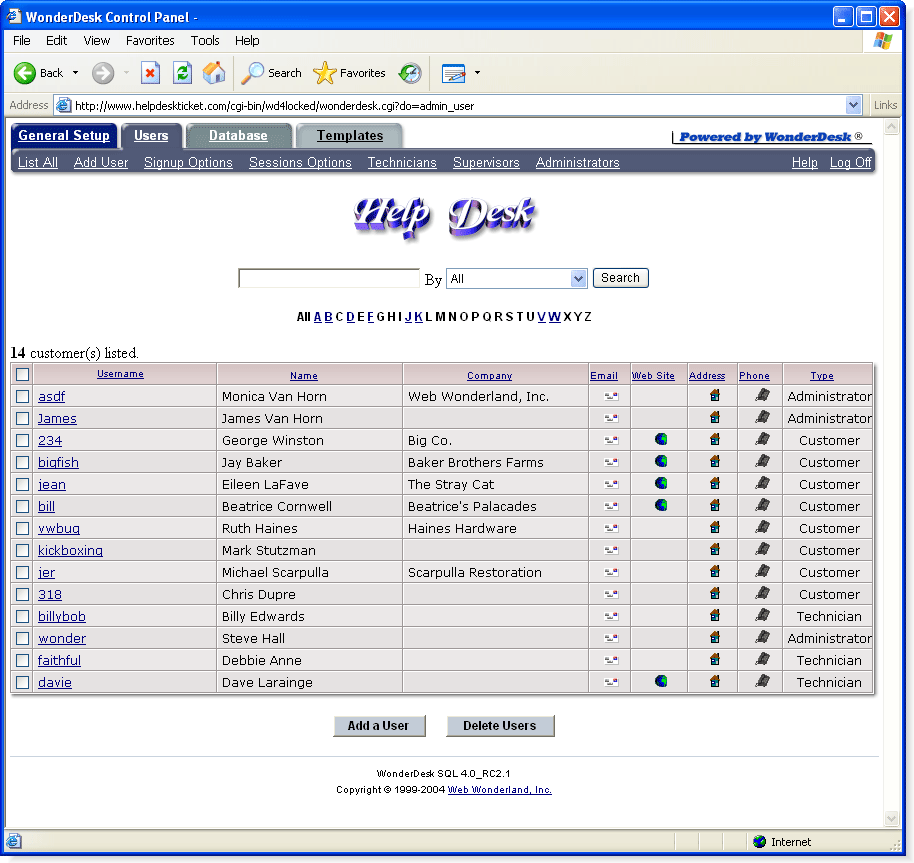Click the email icon for asdf

610,396
